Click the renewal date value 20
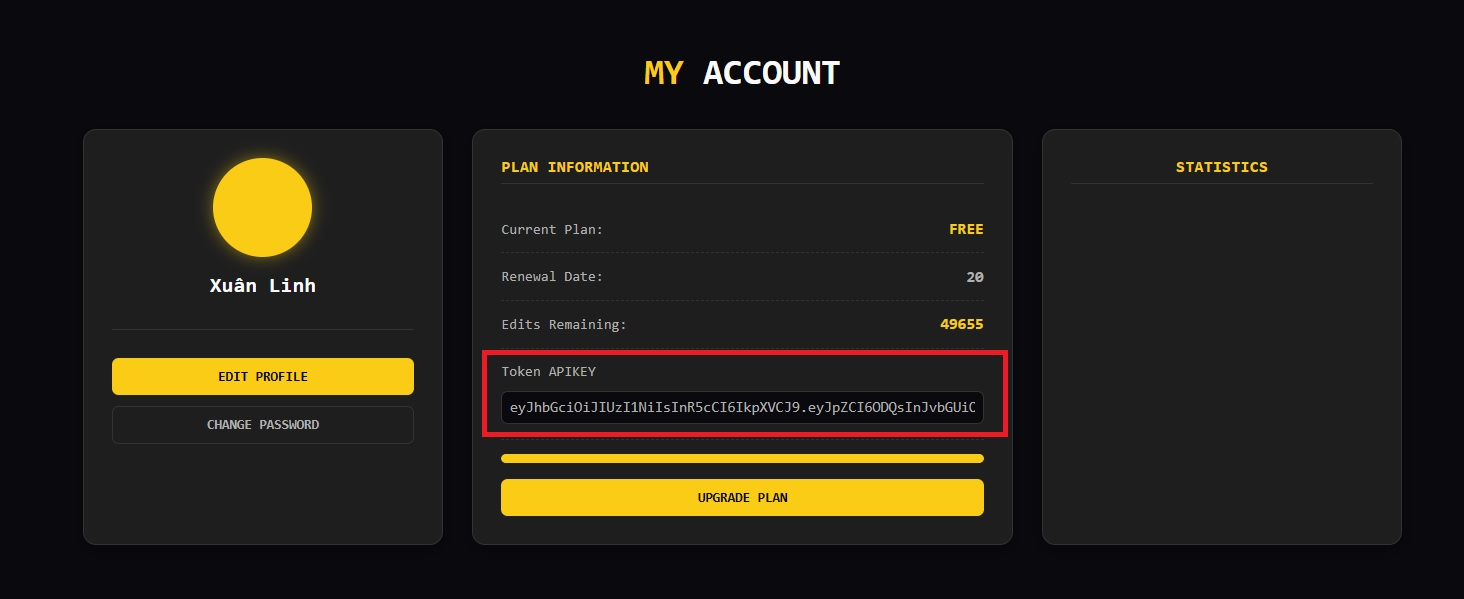 tap(974, 277)
